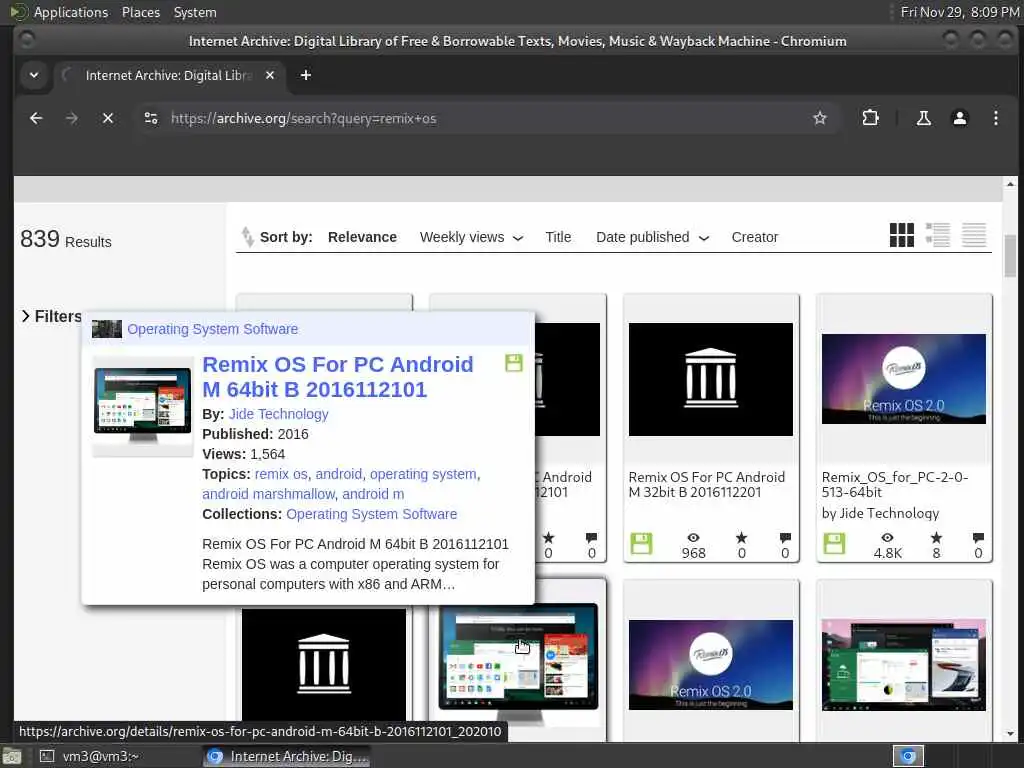Sort results by Creator
Screen dimensions: 1024x768
coord(755,237)
